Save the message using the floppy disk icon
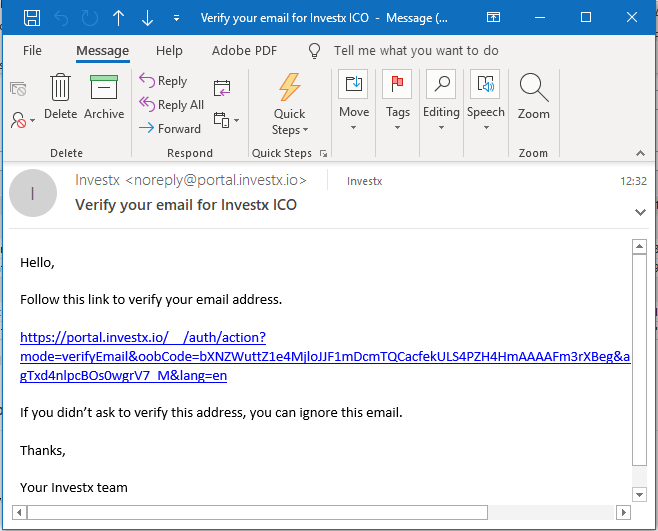The width and height of the screenshot is (658, 531). point(32,18)
